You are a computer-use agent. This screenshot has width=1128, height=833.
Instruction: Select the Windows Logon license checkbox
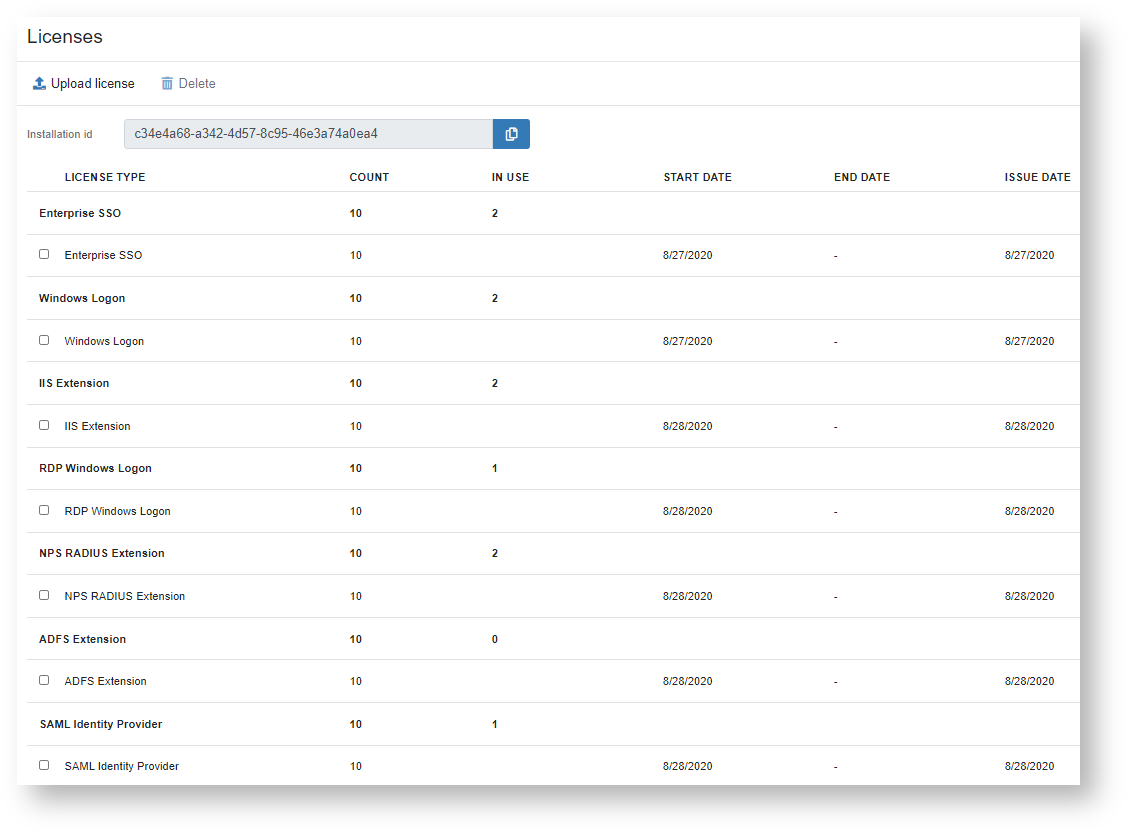coord(44,340)
